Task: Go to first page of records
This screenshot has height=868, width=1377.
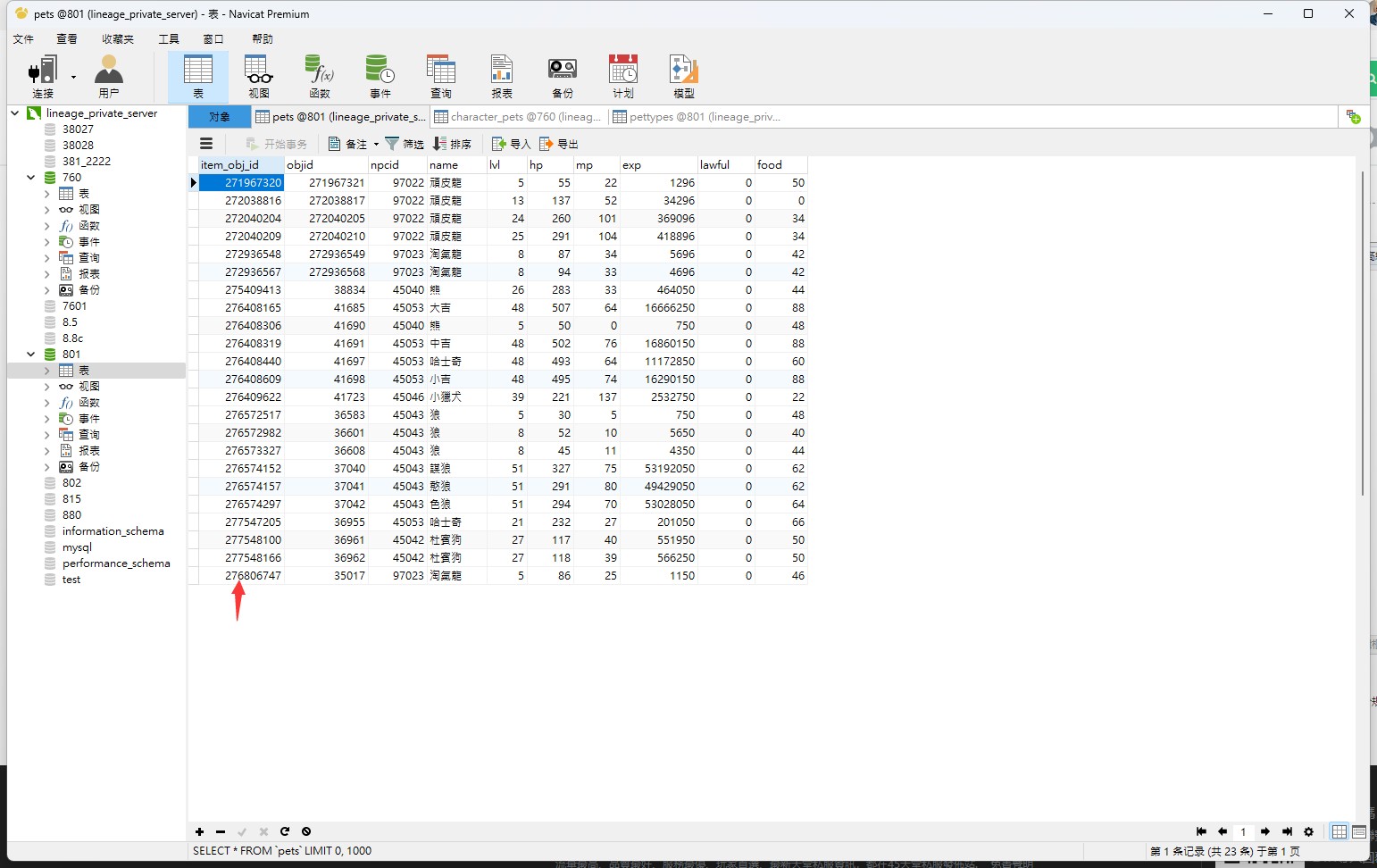Action: tap(1201, 831)
